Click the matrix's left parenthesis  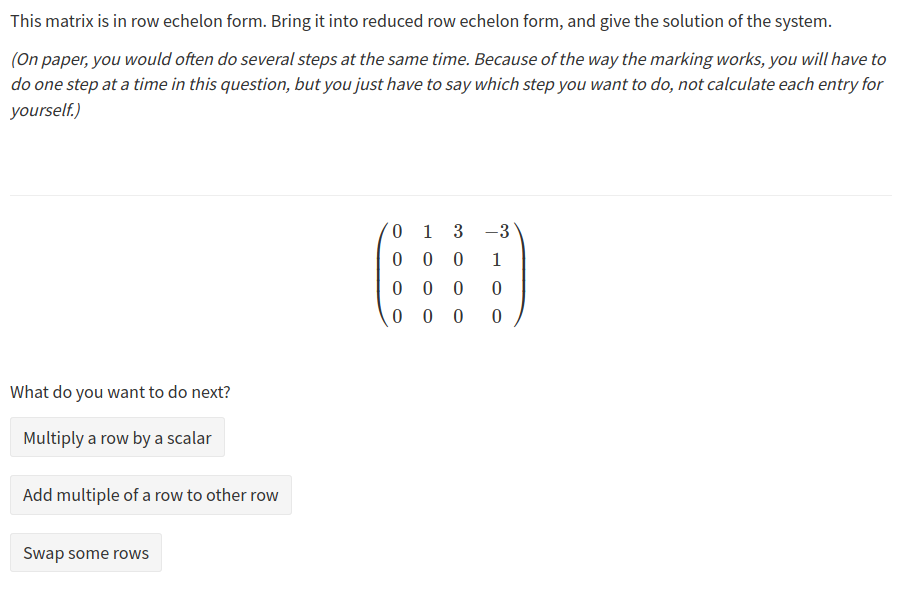pyautogui.click(x=383, y=275)
